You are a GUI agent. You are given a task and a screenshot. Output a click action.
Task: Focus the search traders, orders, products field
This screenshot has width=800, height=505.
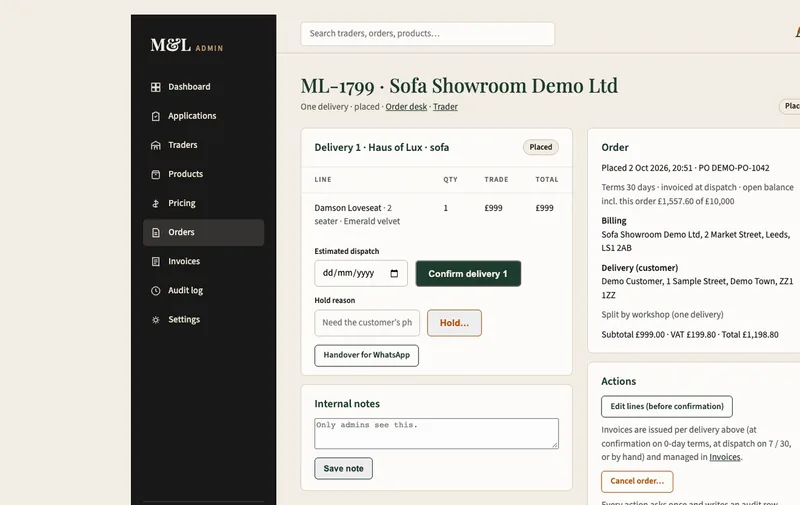tap(428, 34)
